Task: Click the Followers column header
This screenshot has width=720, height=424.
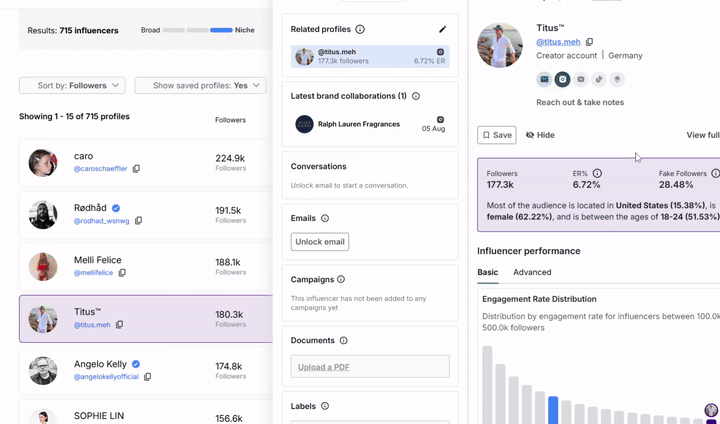Action: pos(230,120)
